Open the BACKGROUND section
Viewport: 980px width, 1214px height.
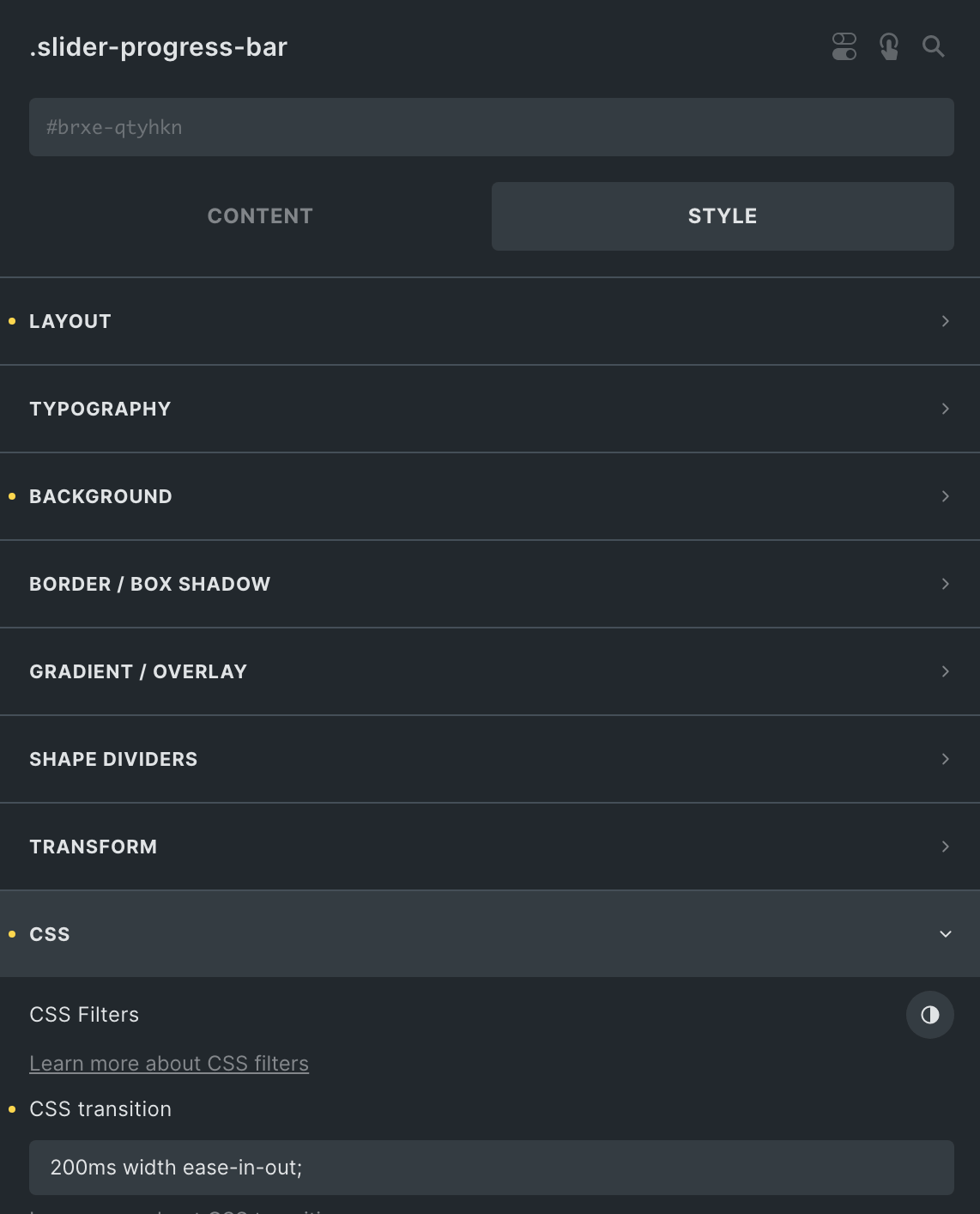pyautogui.click(x=100, y=496)
